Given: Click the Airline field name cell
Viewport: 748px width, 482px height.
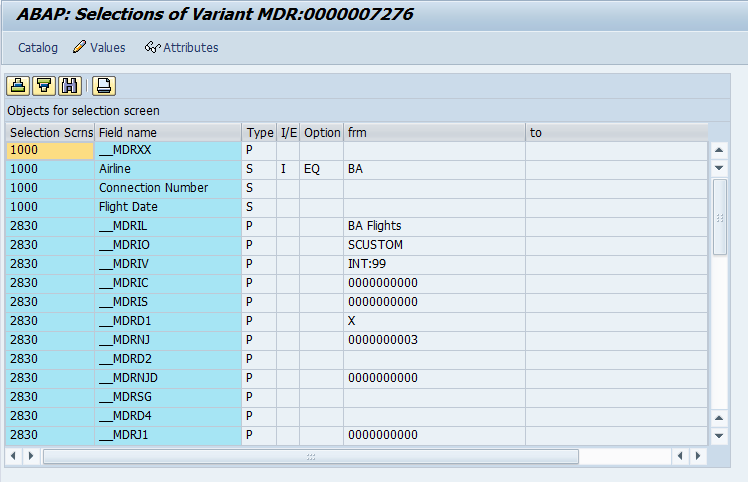Looking at the screenshot, I should 168,169.
